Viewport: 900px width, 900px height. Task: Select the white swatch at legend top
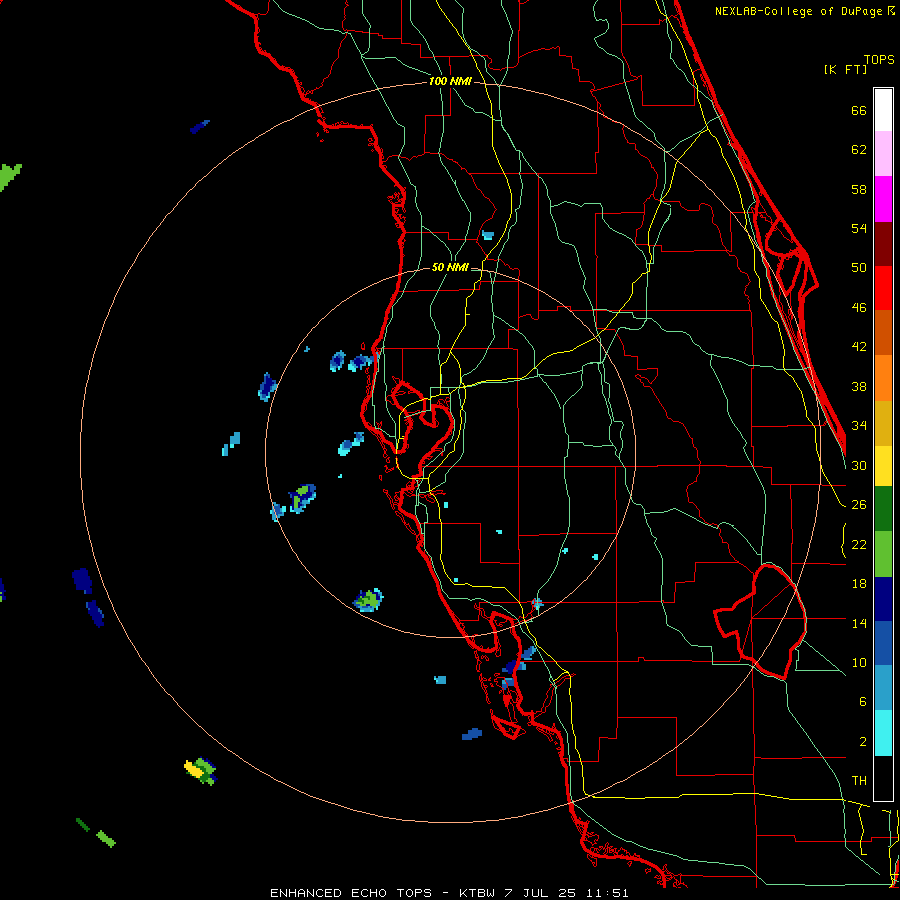(883, 110)
